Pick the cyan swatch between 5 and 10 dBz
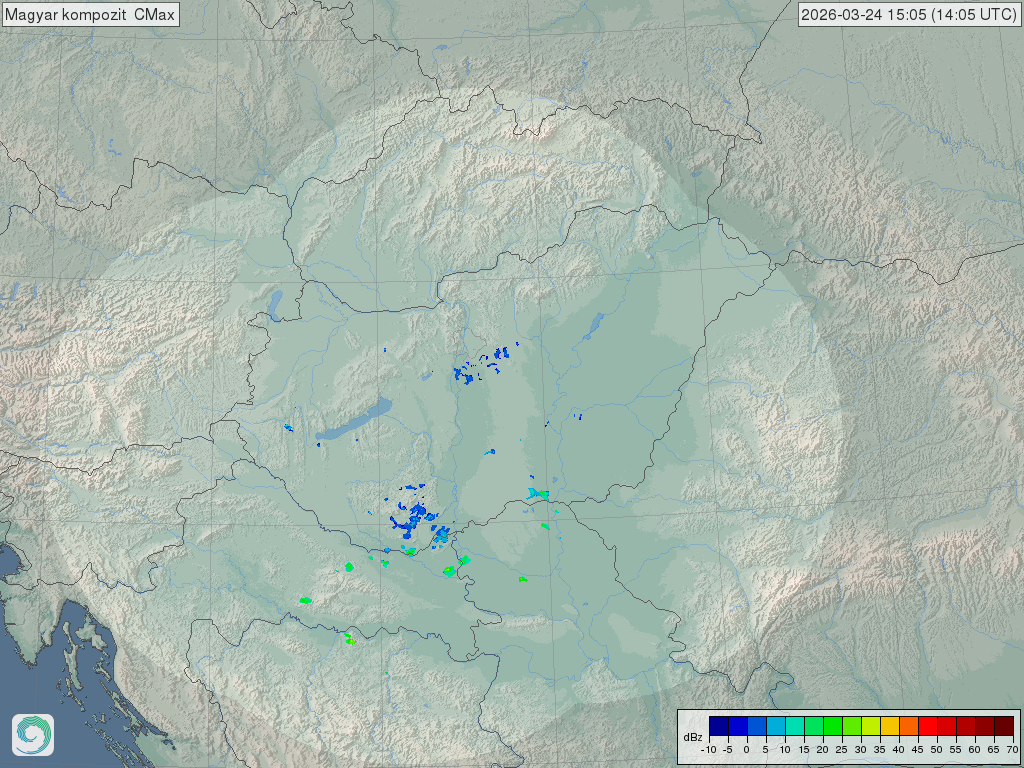The image size is (1024, 768). [775, 727]
